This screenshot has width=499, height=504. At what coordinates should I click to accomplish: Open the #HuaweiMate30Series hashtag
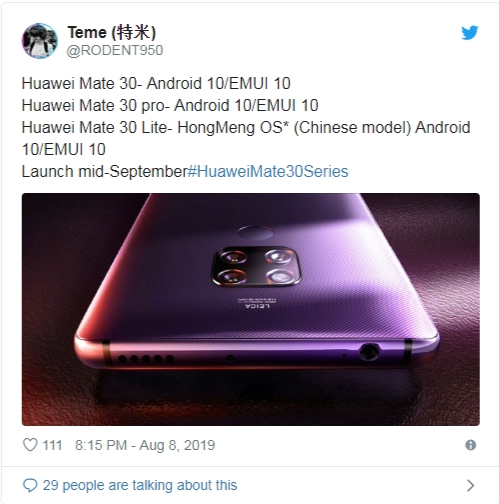point(268,171)
